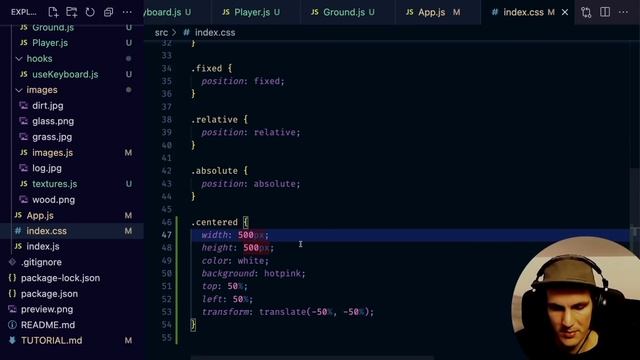Split the editor to the right
The width and height of the screenshot is (640, 360).
coord(605,12)
